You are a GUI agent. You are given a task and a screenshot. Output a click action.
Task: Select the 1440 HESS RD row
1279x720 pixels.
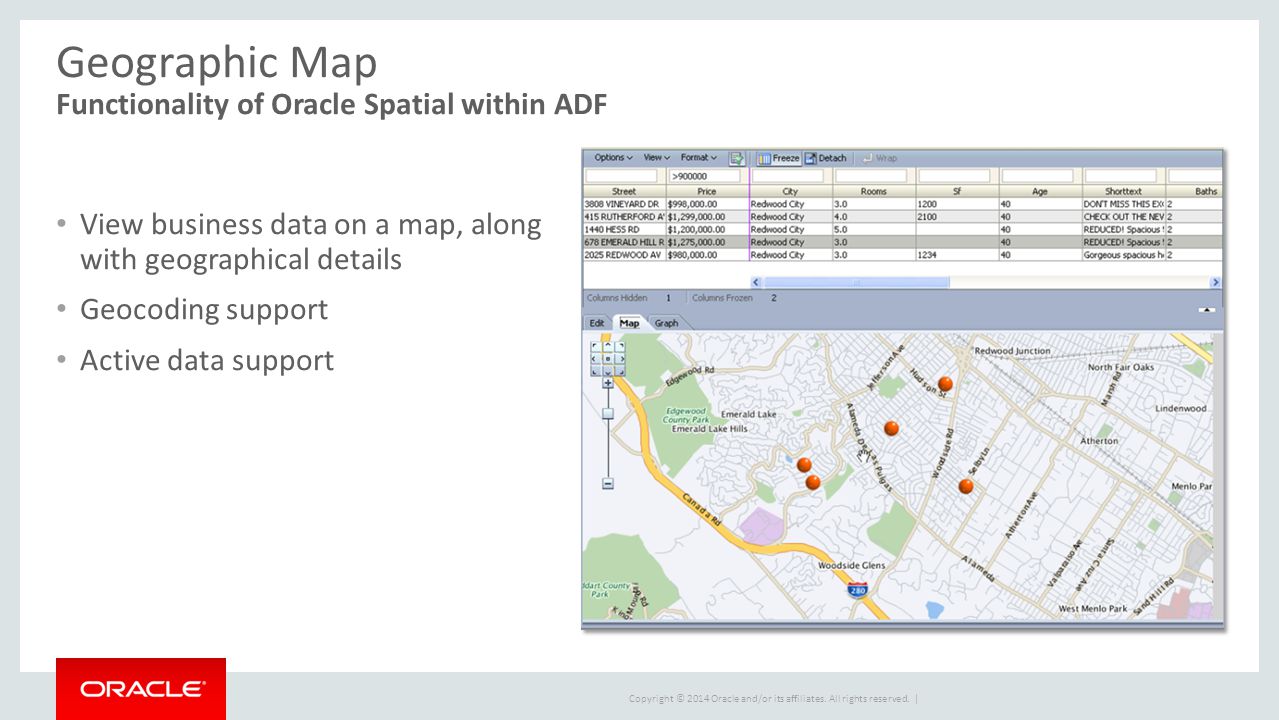(x=902, y=229)
